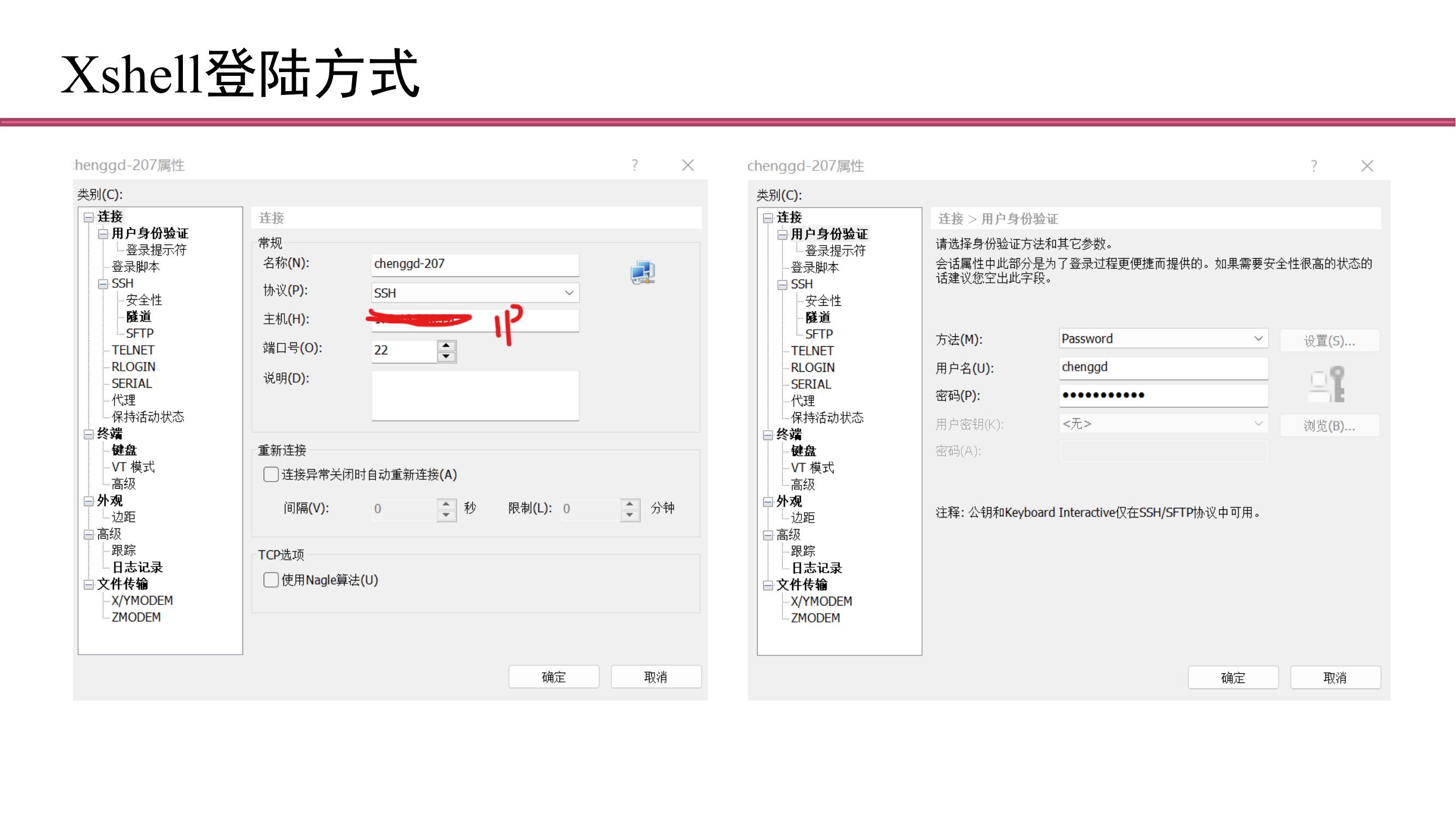This screenshot has width=1456, height=819.
Task: Select SFTP in left tree
Action: tap(140, 334)
